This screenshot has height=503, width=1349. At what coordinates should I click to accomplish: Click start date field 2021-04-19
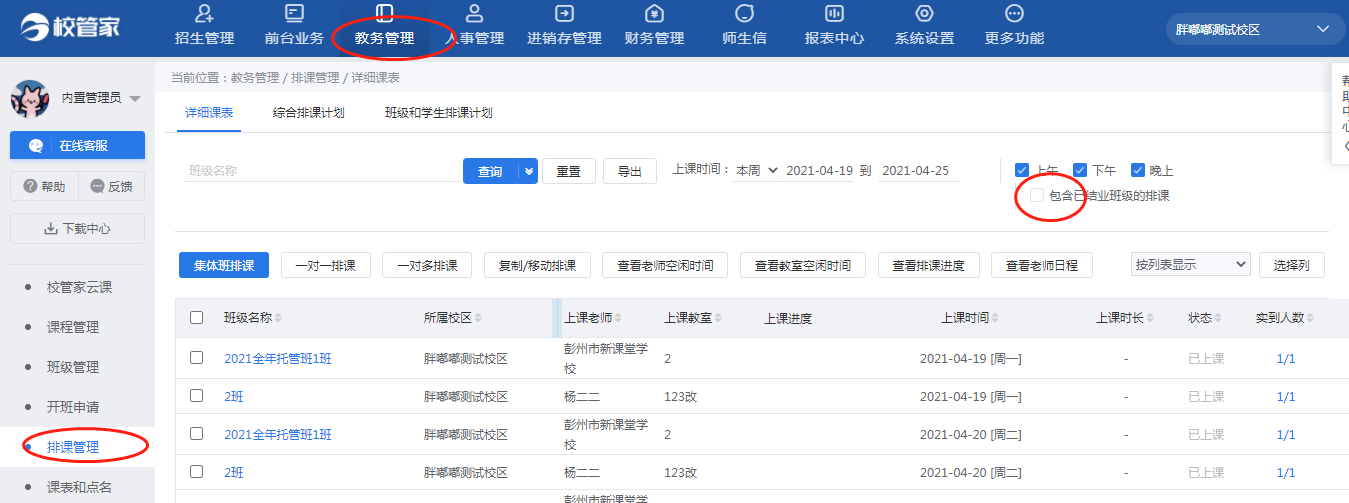click(x=819, y=171)
